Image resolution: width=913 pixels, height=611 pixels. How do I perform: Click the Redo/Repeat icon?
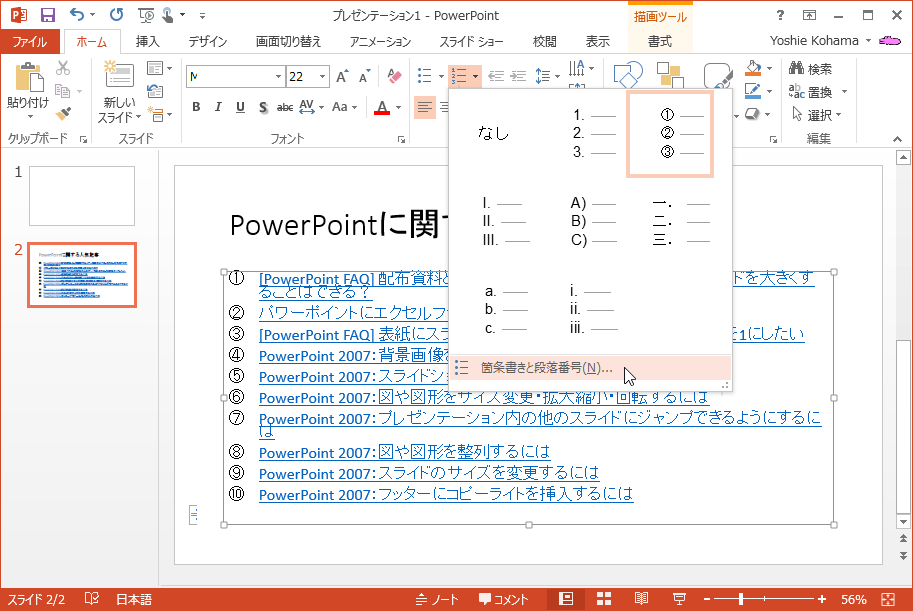click(x=116, y=15)
